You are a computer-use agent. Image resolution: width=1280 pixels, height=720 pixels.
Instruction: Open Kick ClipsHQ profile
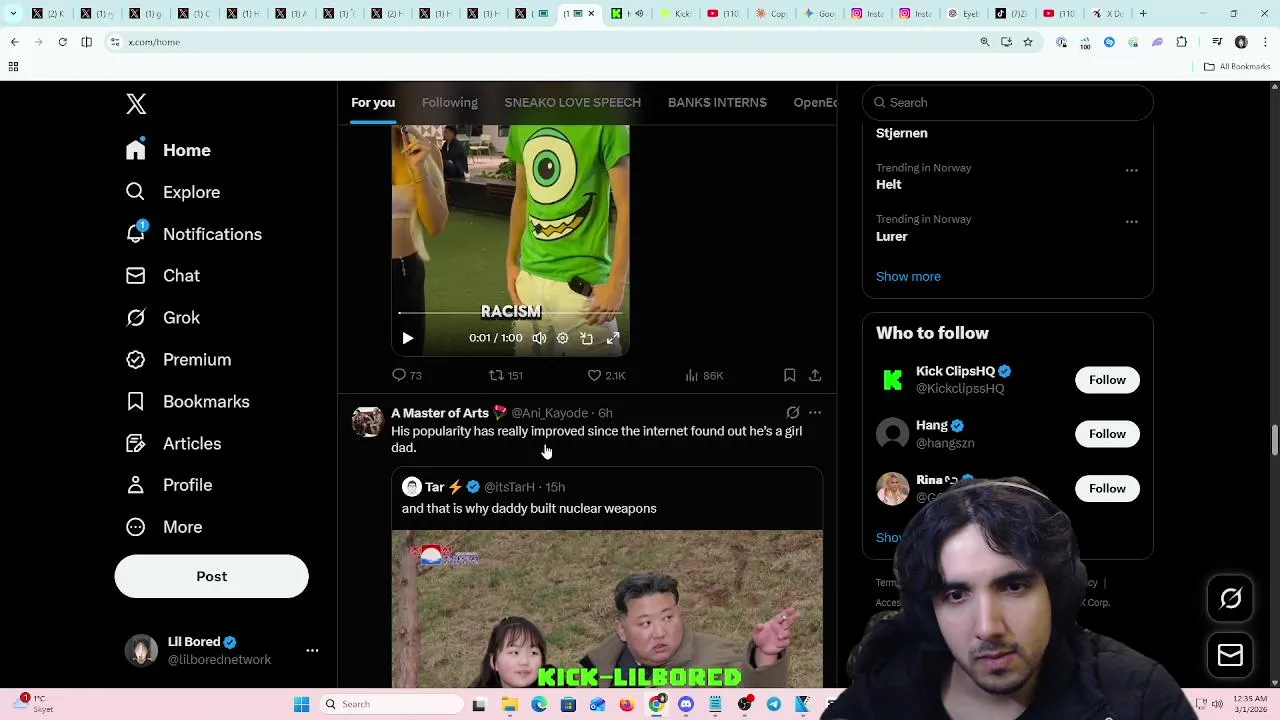pyautogui.click(x=955, y=371)
